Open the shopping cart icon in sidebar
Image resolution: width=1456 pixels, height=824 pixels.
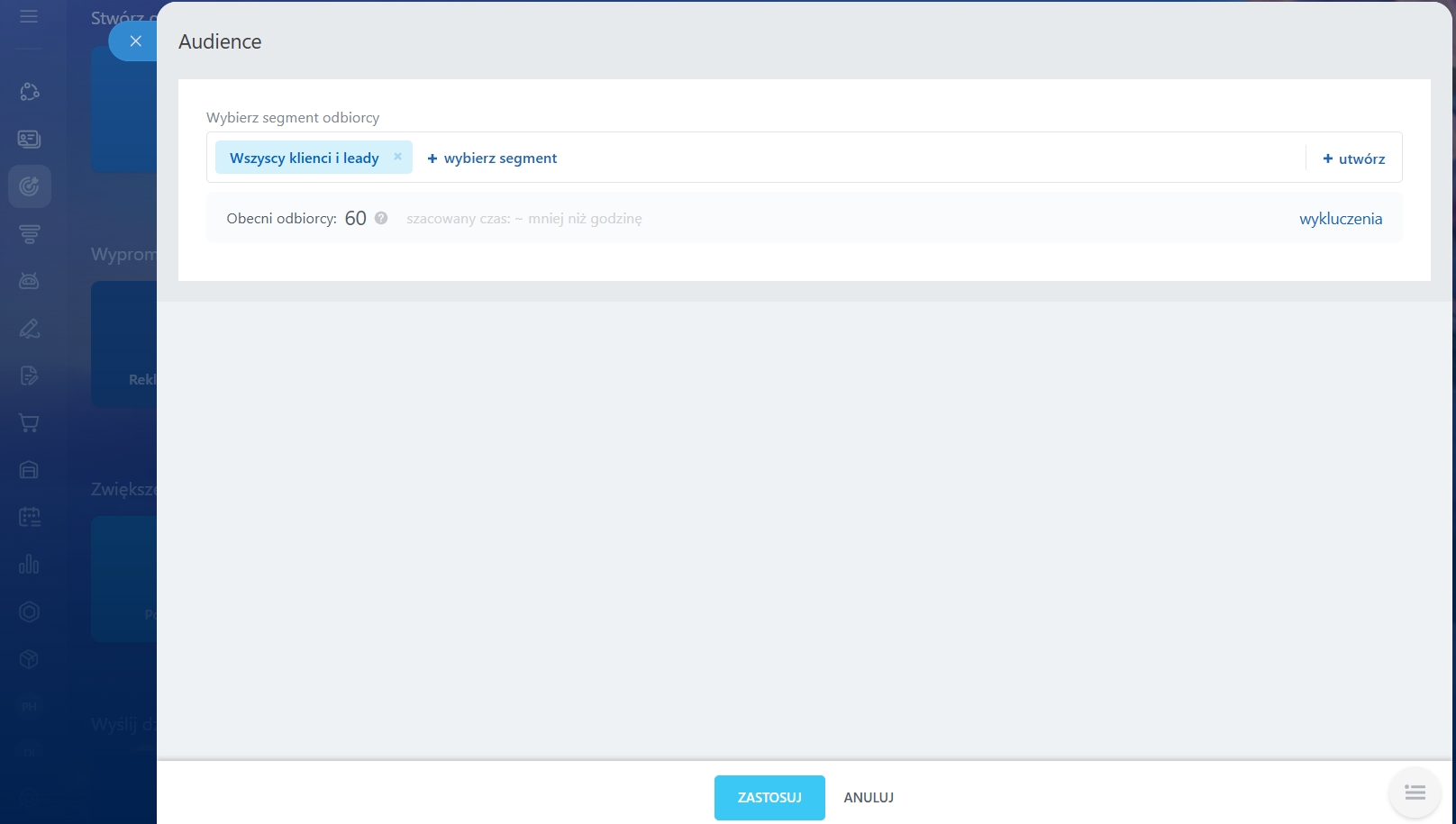29,423
